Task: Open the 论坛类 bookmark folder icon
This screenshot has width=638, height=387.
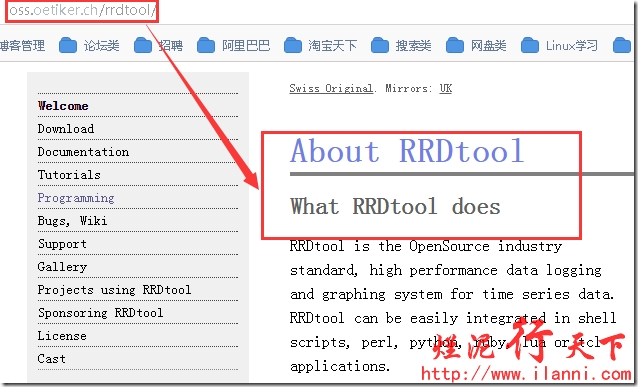Action: click(x=68, y=45)
